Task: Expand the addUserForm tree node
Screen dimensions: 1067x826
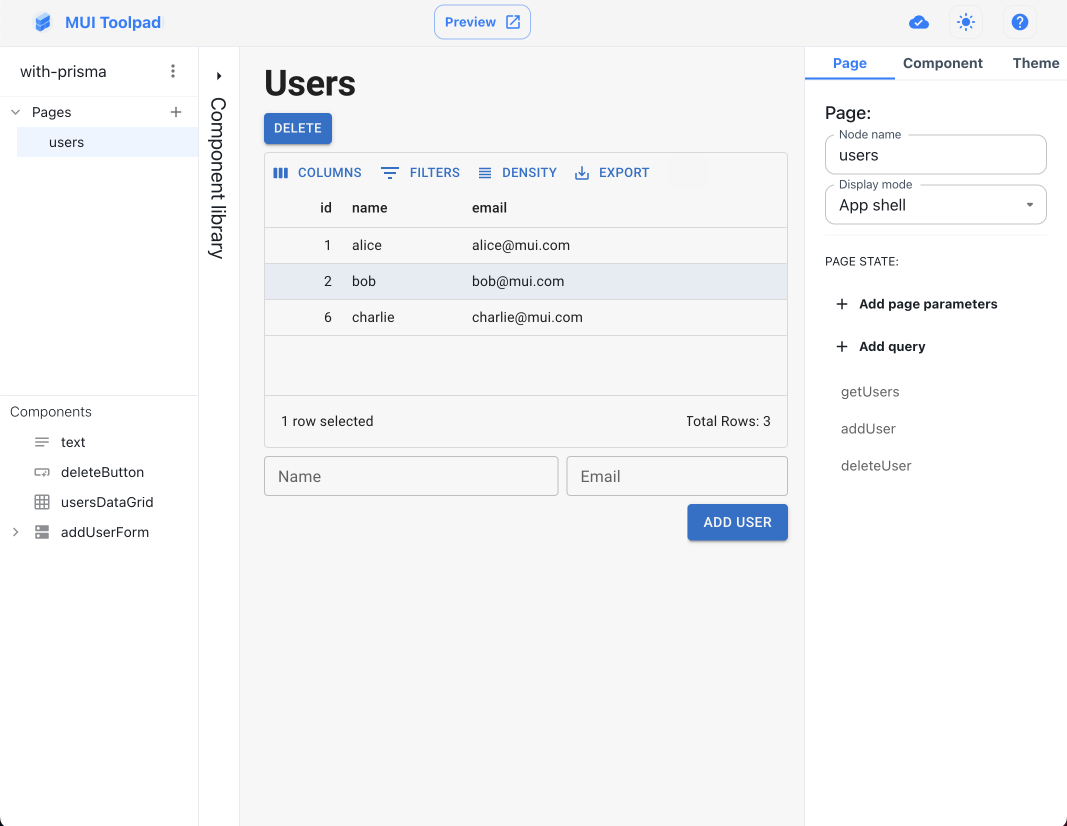Action: (x=15, y=532)
